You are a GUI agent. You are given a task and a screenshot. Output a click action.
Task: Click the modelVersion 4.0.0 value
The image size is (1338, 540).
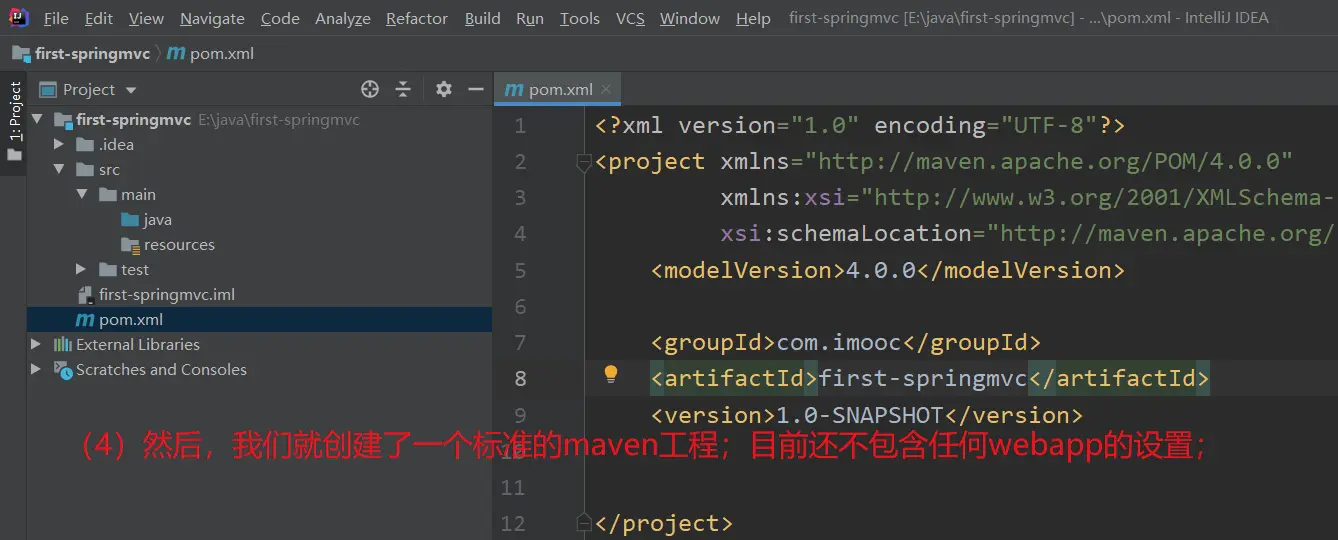coord(881,271)
